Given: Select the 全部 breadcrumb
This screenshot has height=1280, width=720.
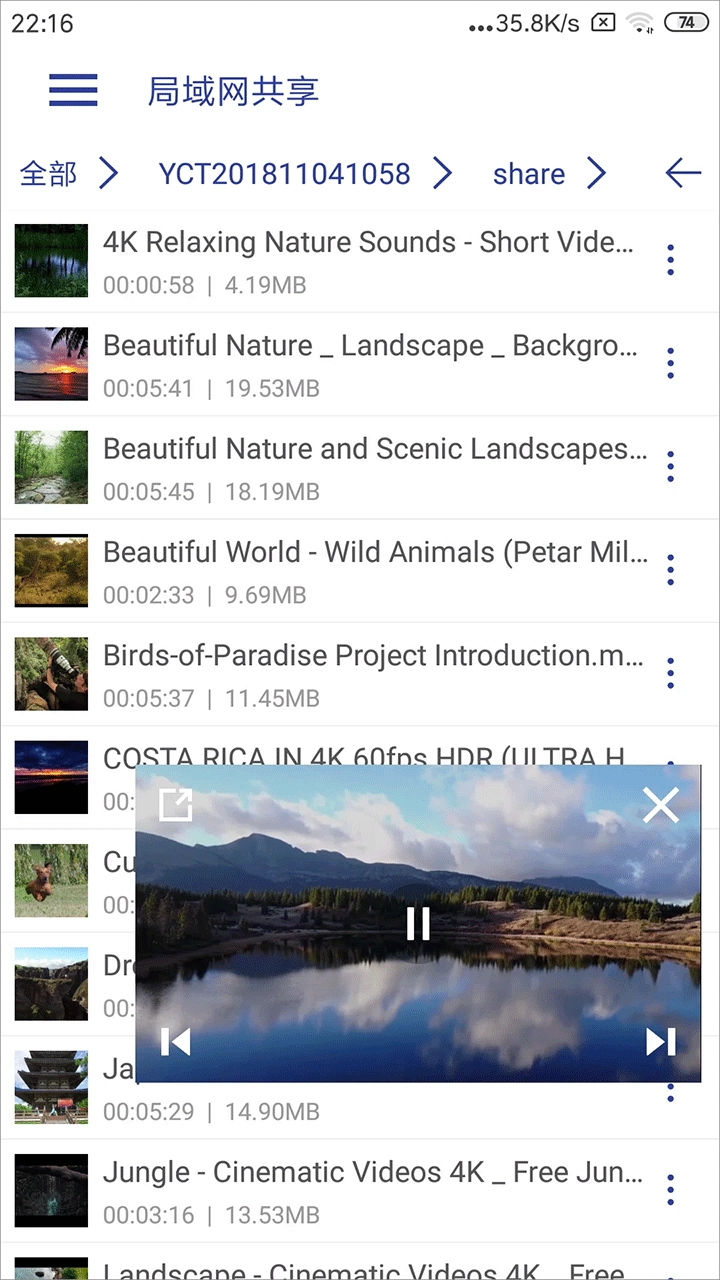Looking at the screenshot, I should point(48,174).
